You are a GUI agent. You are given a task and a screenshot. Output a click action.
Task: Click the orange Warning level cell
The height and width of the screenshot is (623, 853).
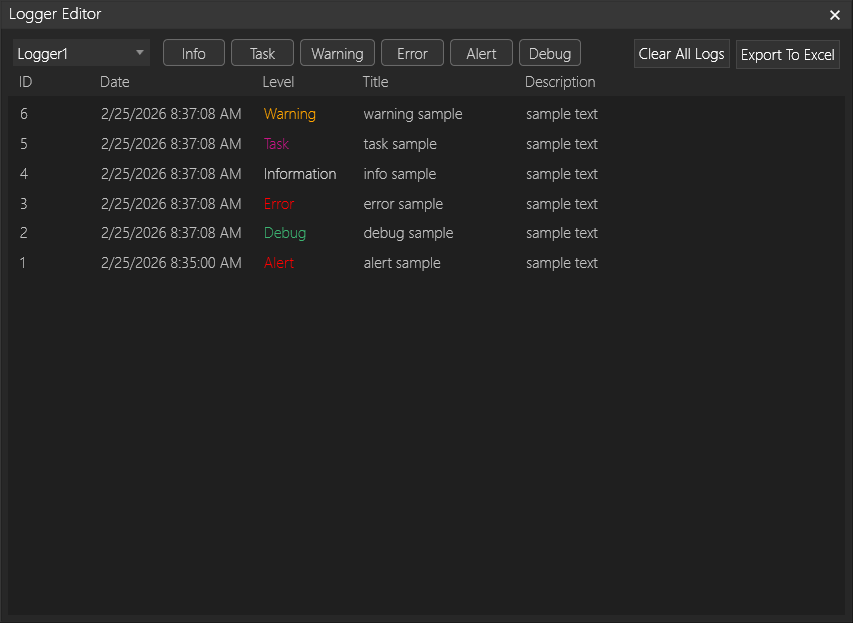coord(289,114)
